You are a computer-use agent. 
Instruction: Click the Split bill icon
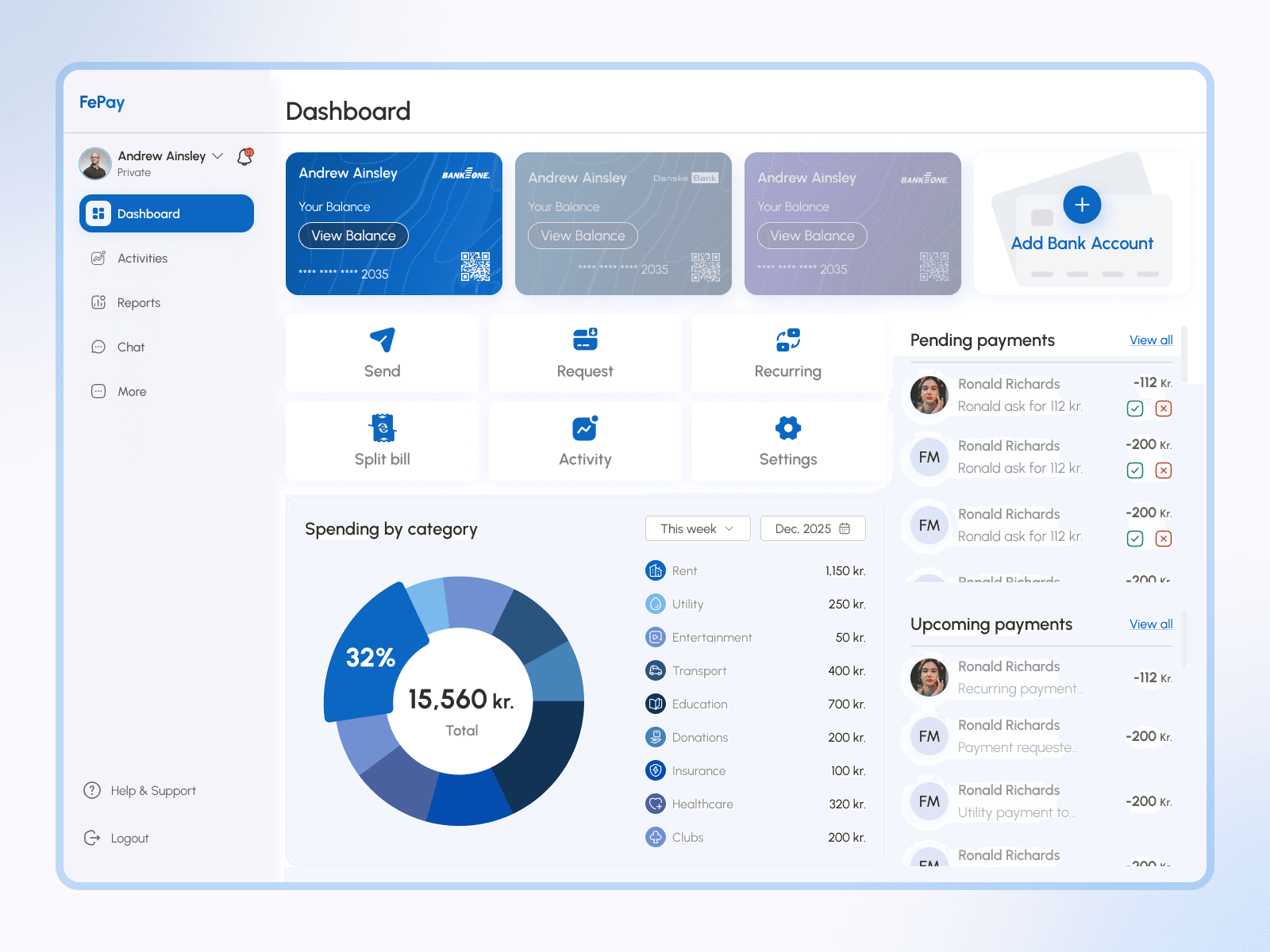point(383,428)
